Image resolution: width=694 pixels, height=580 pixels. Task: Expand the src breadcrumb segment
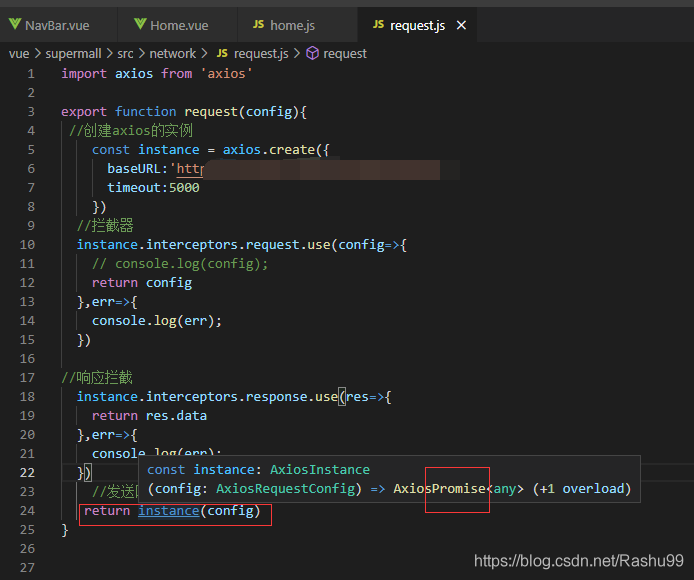coord(125,54)
